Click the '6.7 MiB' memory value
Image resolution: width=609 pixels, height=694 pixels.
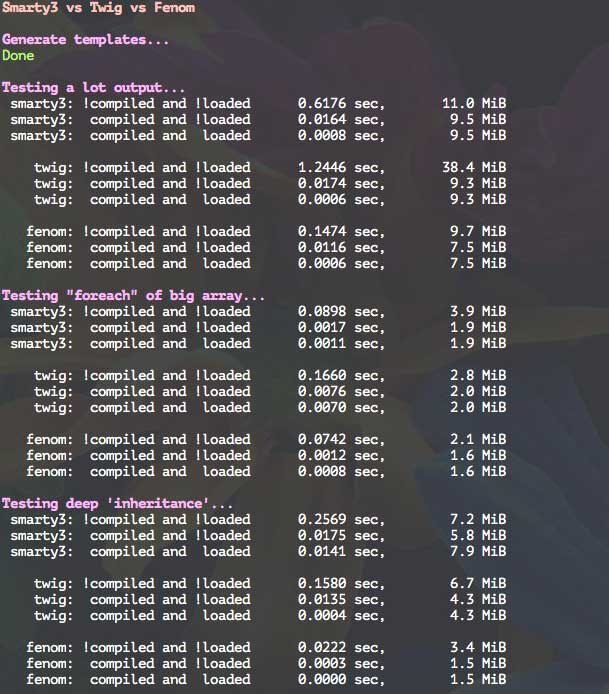coord(478,583)
